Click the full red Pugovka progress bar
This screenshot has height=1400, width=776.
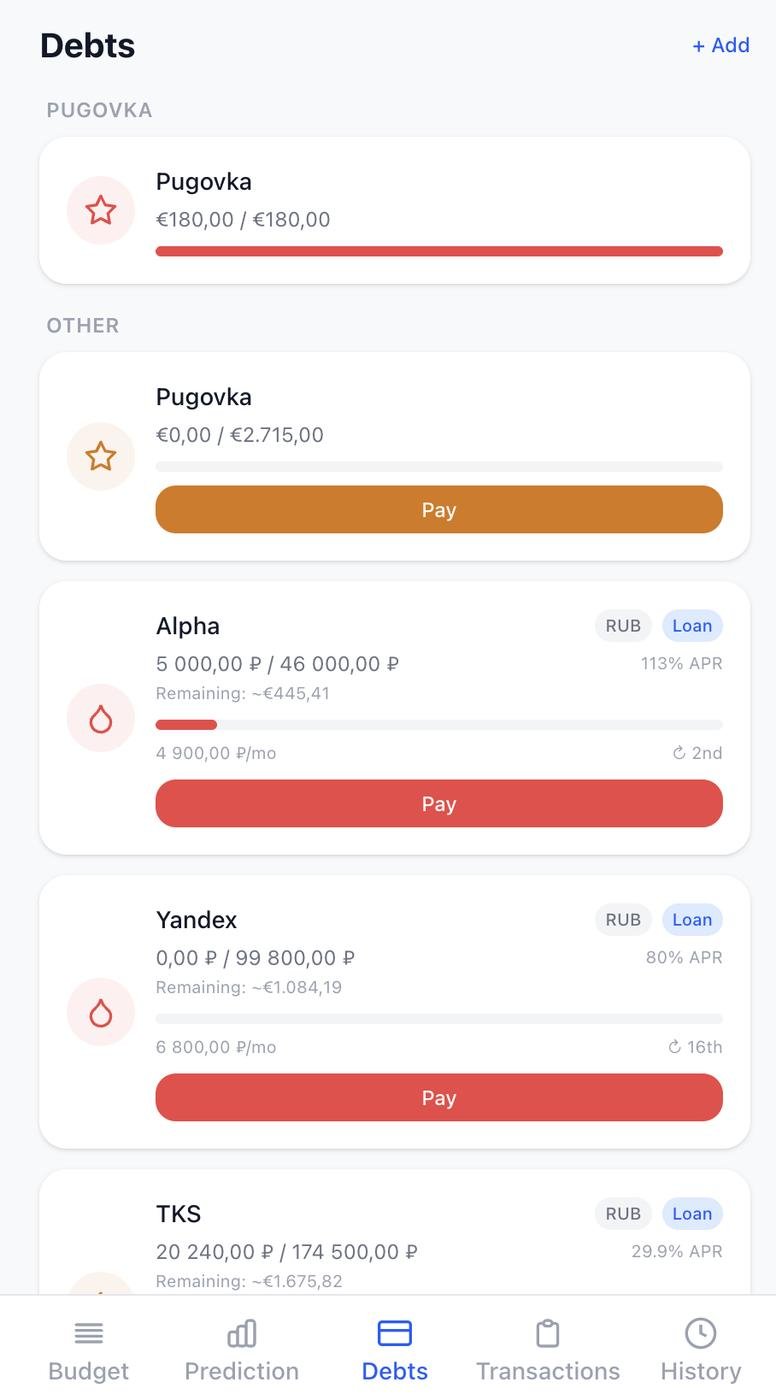439,251
